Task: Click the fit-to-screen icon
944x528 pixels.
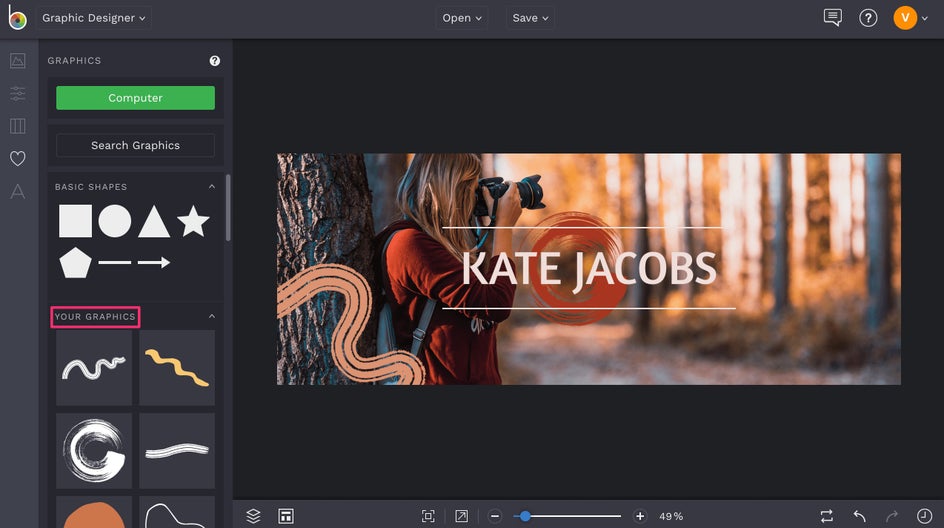Action: [x=428, y=516]
